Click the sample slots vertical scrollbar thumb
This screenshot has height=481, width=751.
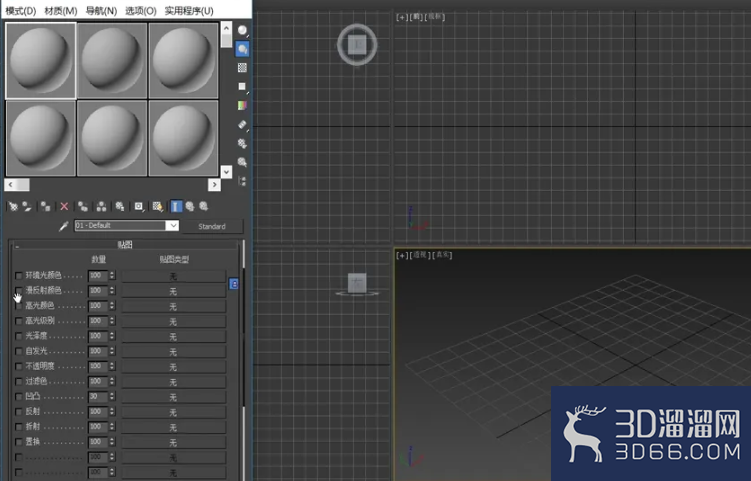tap(226, 40)
